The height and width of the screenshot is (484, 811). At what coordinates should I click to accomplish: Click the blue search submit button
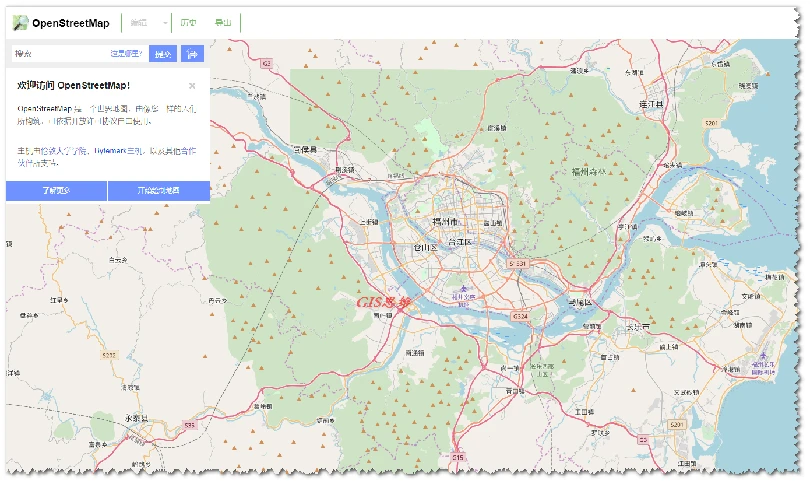[x=163, y=53]
